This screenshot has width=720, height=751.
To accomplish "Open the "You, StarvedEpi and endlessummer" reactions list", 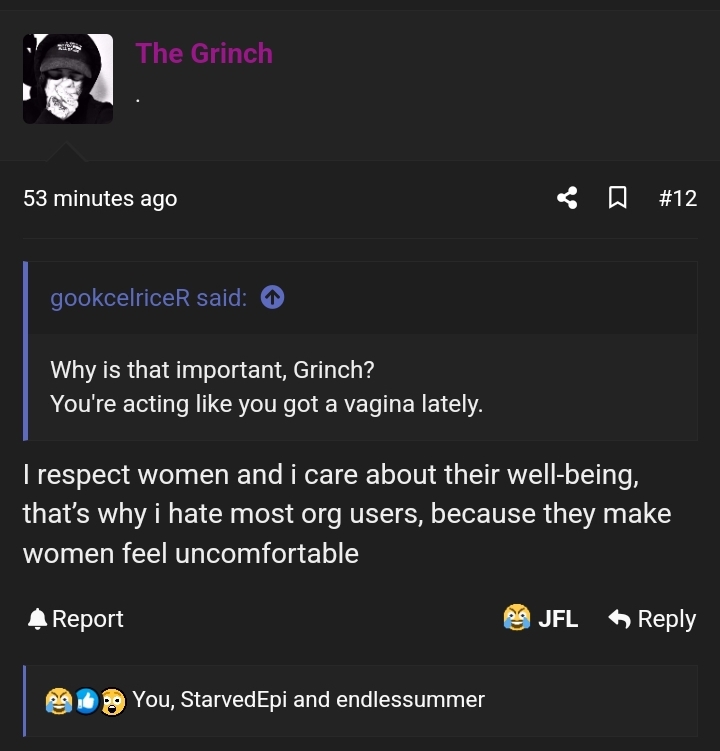I will click(x=308, y=700).
